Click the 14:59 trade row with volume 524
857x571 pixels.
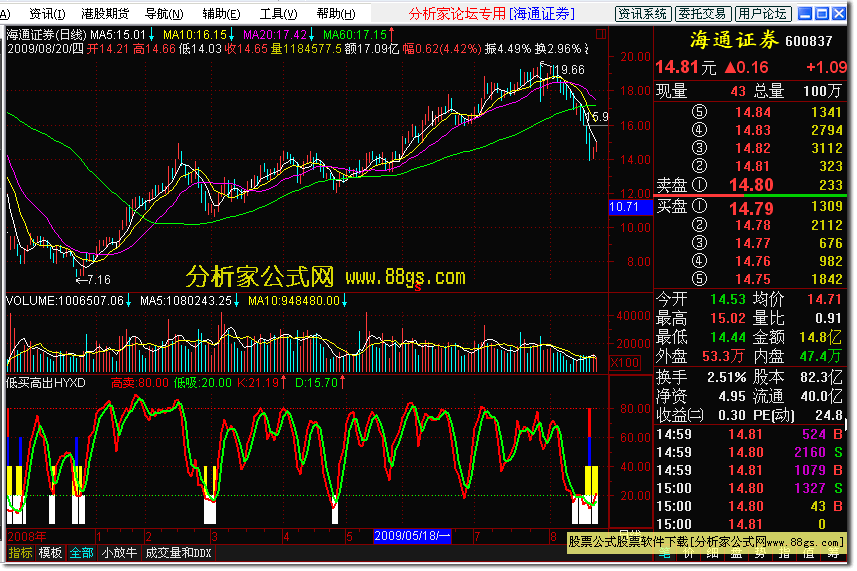[x=749, y=434]
